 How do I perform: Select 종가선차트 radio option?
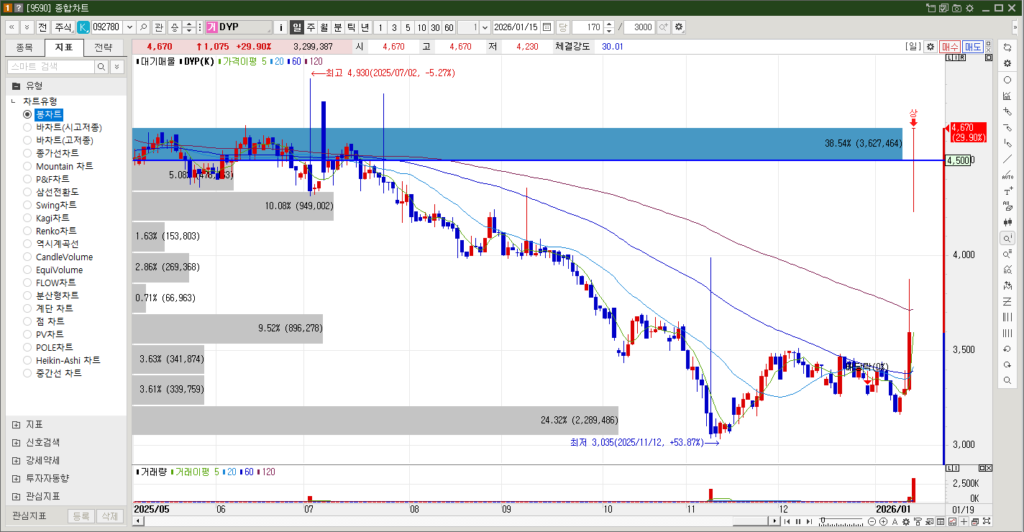(27, 153)
